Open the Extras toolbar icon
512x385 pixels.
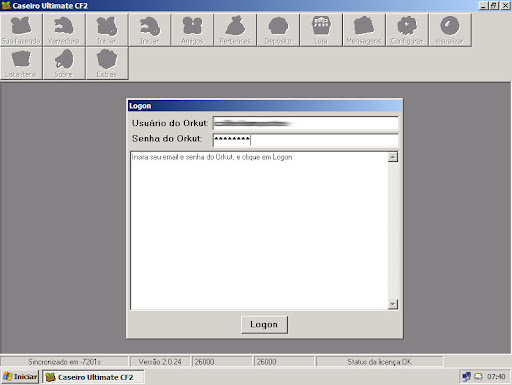[x=107, y=63]
